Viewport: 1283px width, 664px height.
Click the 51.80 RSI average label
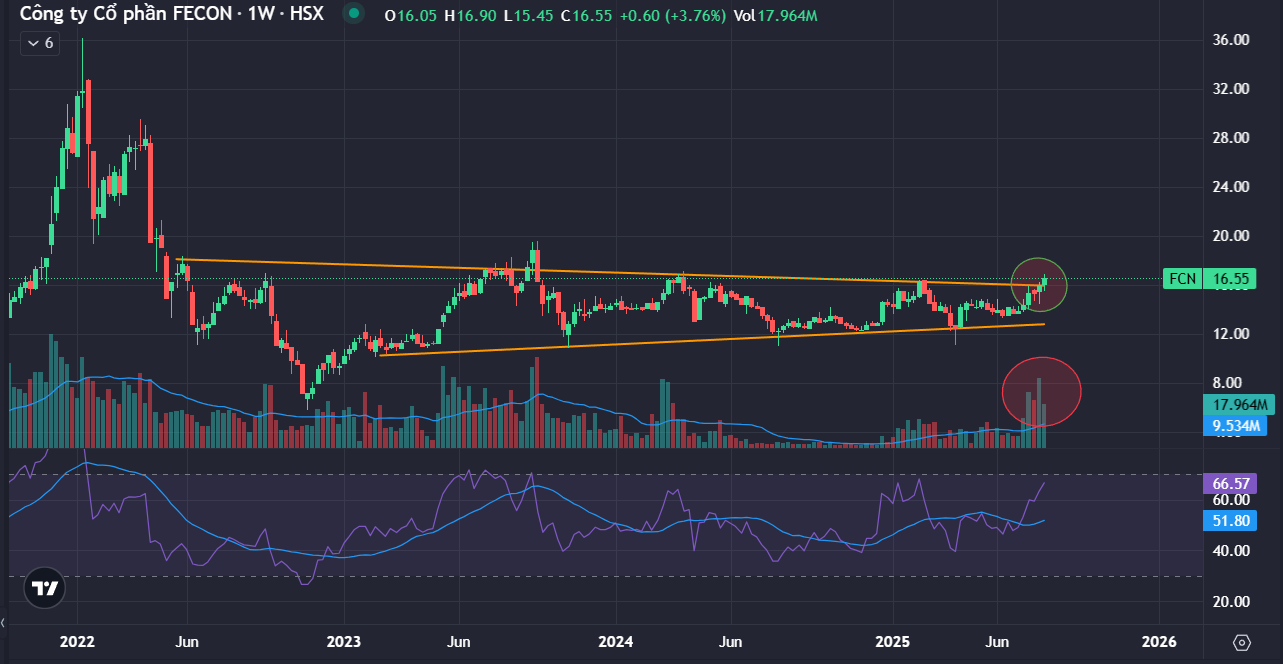[x=1231, y=521]
